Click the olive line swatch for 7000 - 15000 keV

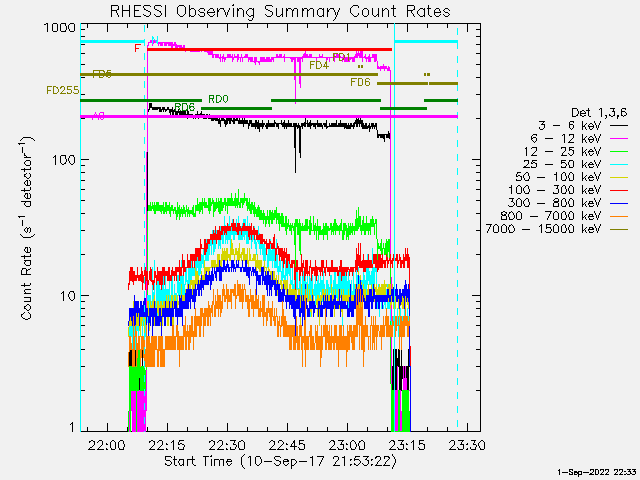tap(619, 229)
